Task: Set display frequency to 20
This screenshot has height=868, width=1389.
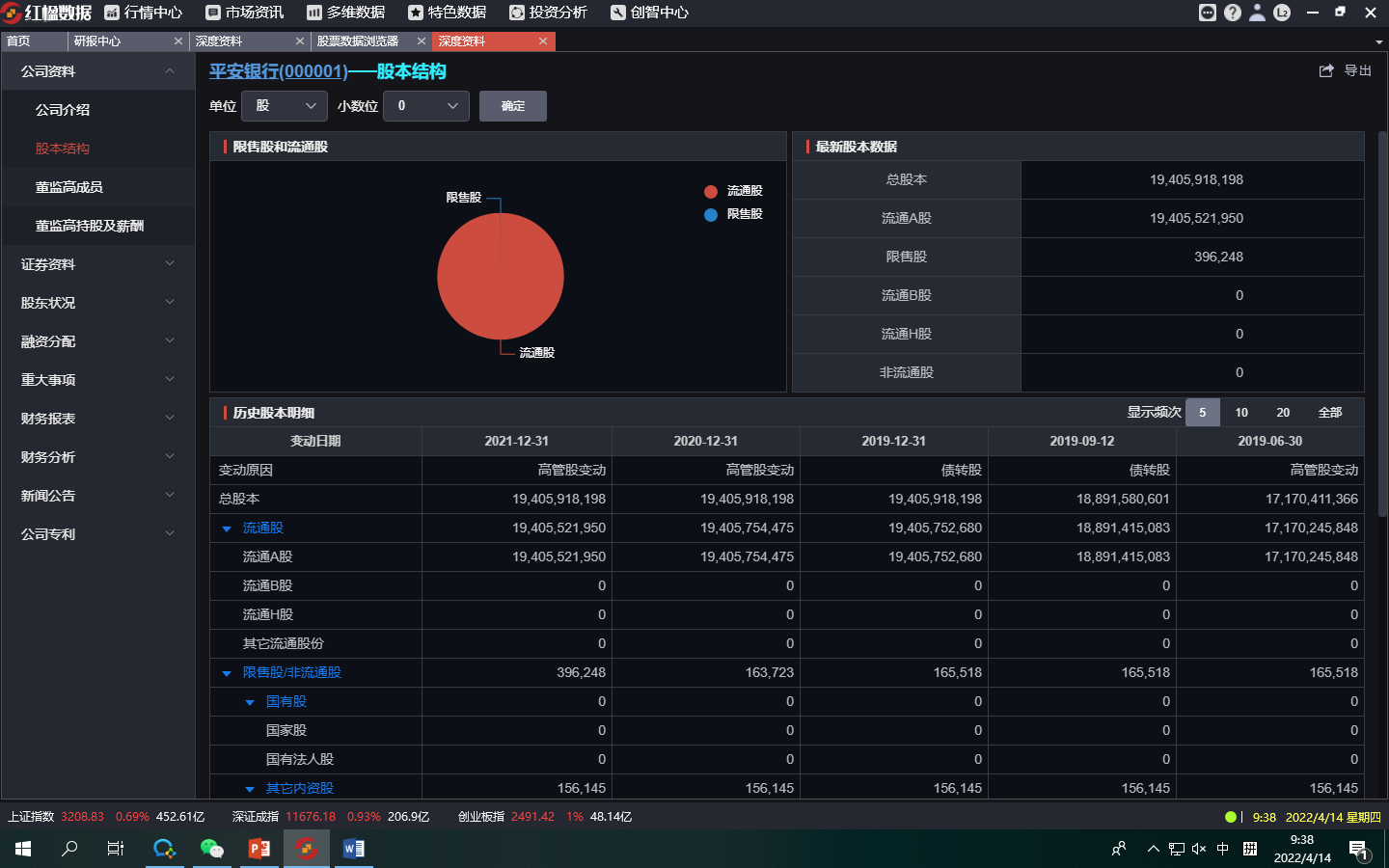Action: tap(1283, 413)
